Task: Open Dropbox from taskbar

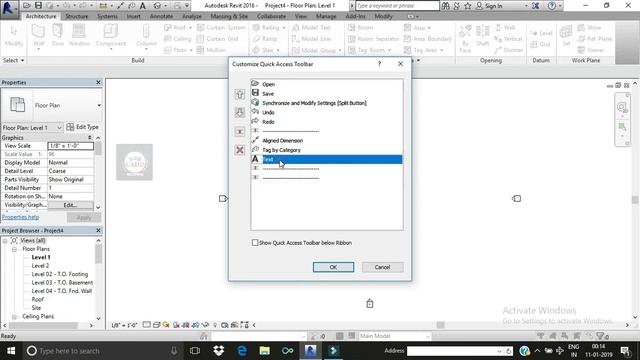Action: pos(219,351)
